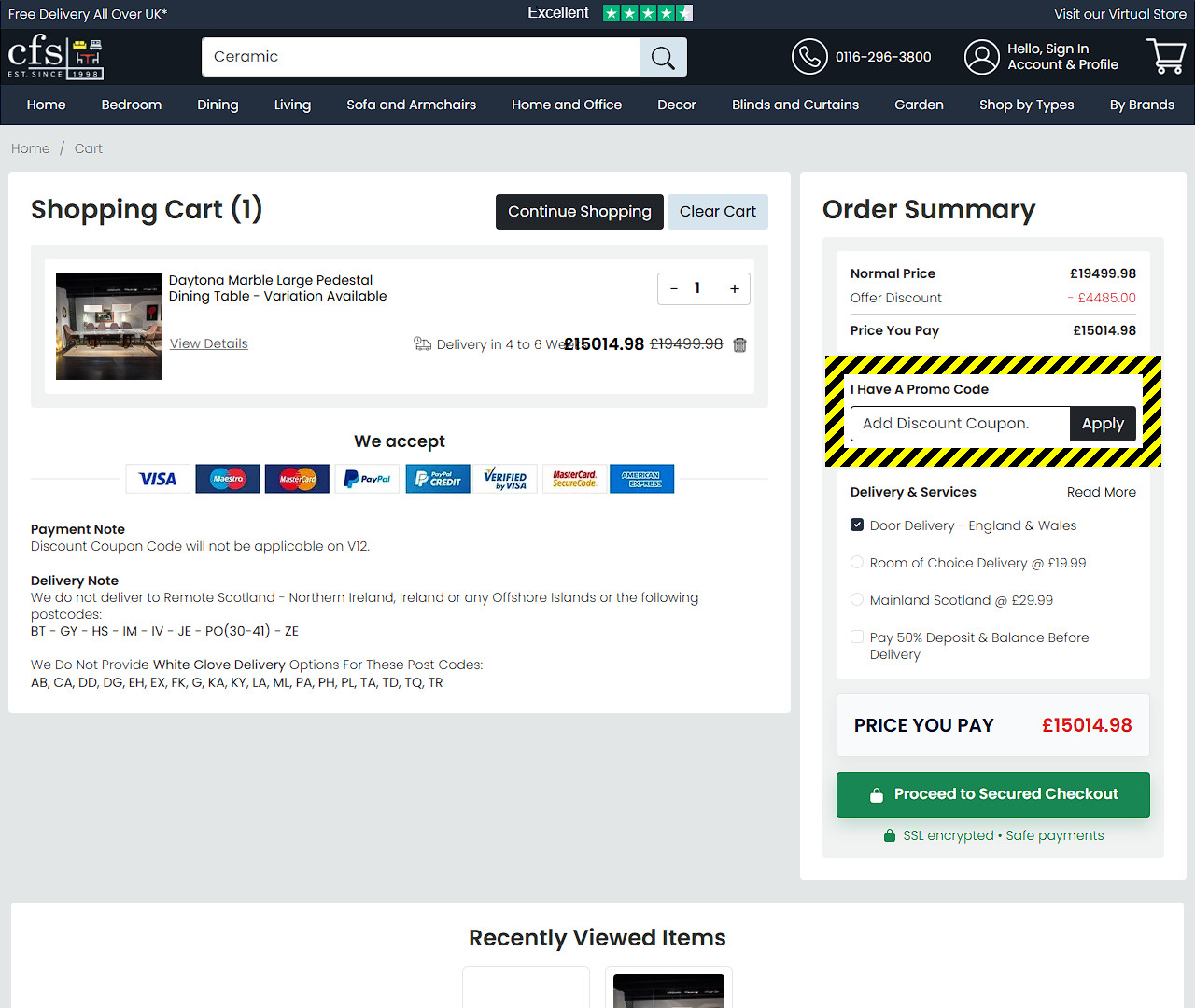The width and height of the screenshot is (1195, 1008).
Task: Click the user account profile icon
Action: (x=981, y=57)
